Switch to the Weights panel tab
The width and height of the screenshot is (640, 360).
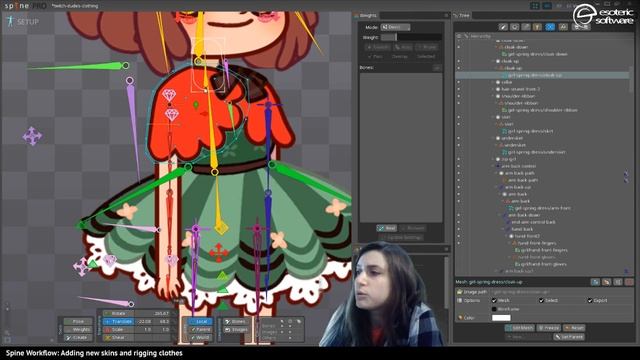pyautogui.click(x=366, y=16)
